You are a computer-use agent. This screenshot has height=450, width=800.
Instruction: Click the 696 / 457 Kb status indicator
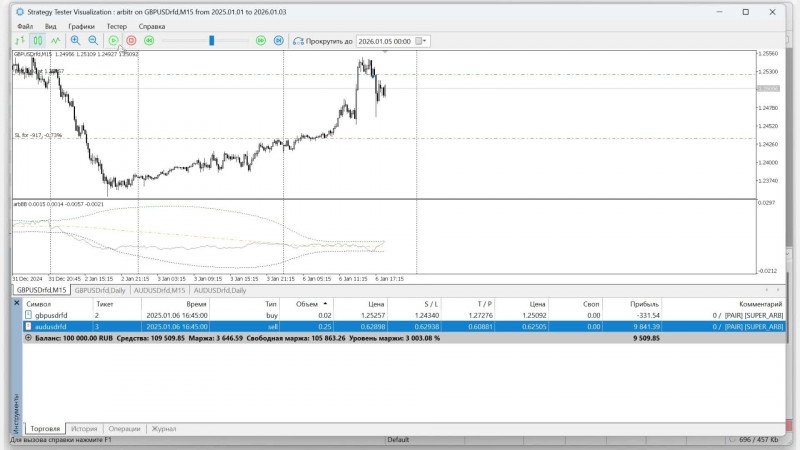(759, 439)
